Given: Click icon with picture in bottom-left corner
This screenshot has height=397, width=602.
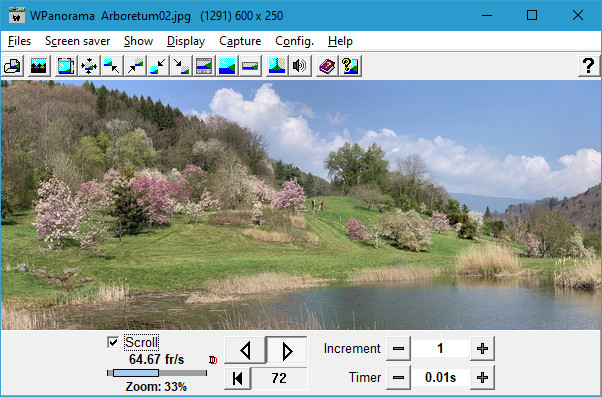Looking at the screenshot, I should [158, 66].
